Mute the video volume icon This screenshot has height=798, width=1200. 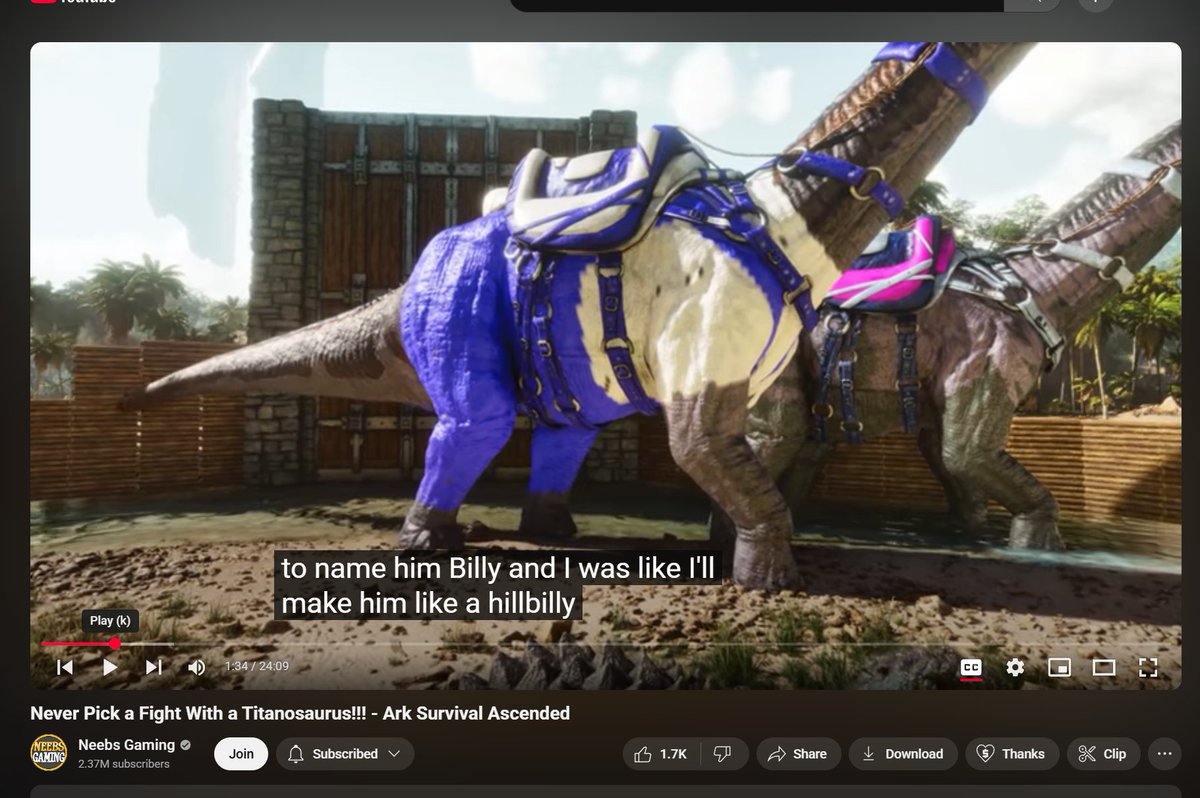197,667
